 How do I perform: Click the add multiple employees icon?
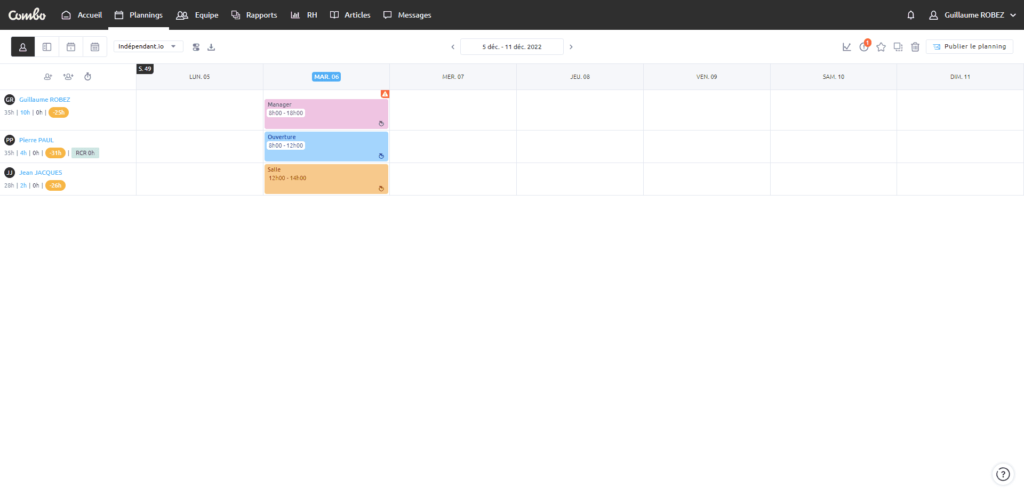pos(68,76)
